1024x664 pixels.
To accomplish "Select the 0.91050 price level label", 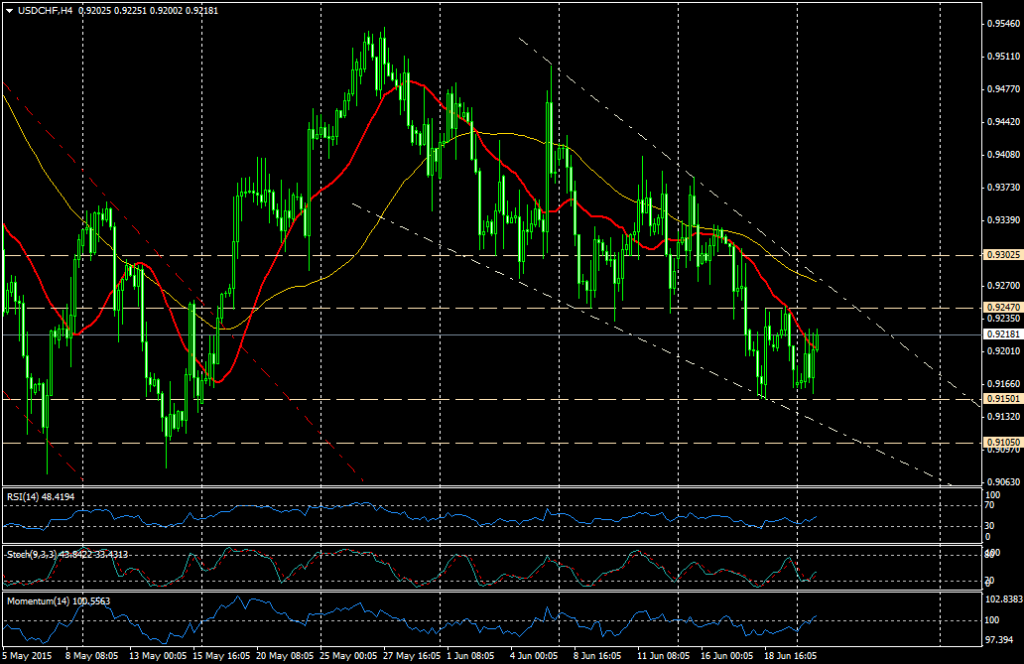I will click(1000, 440).
